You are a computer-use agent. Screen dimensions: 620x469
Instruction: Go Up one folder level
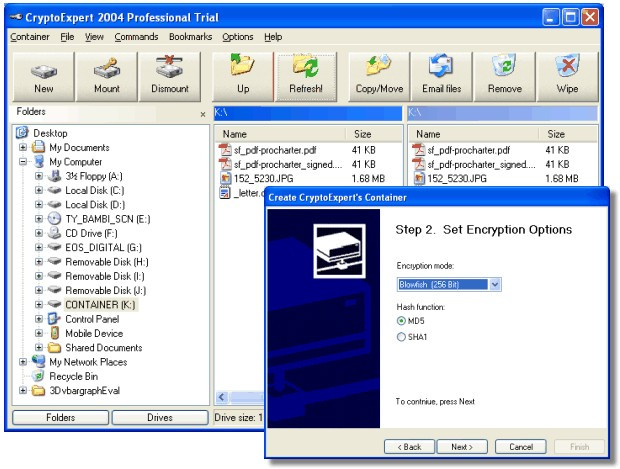coord(243,77)
